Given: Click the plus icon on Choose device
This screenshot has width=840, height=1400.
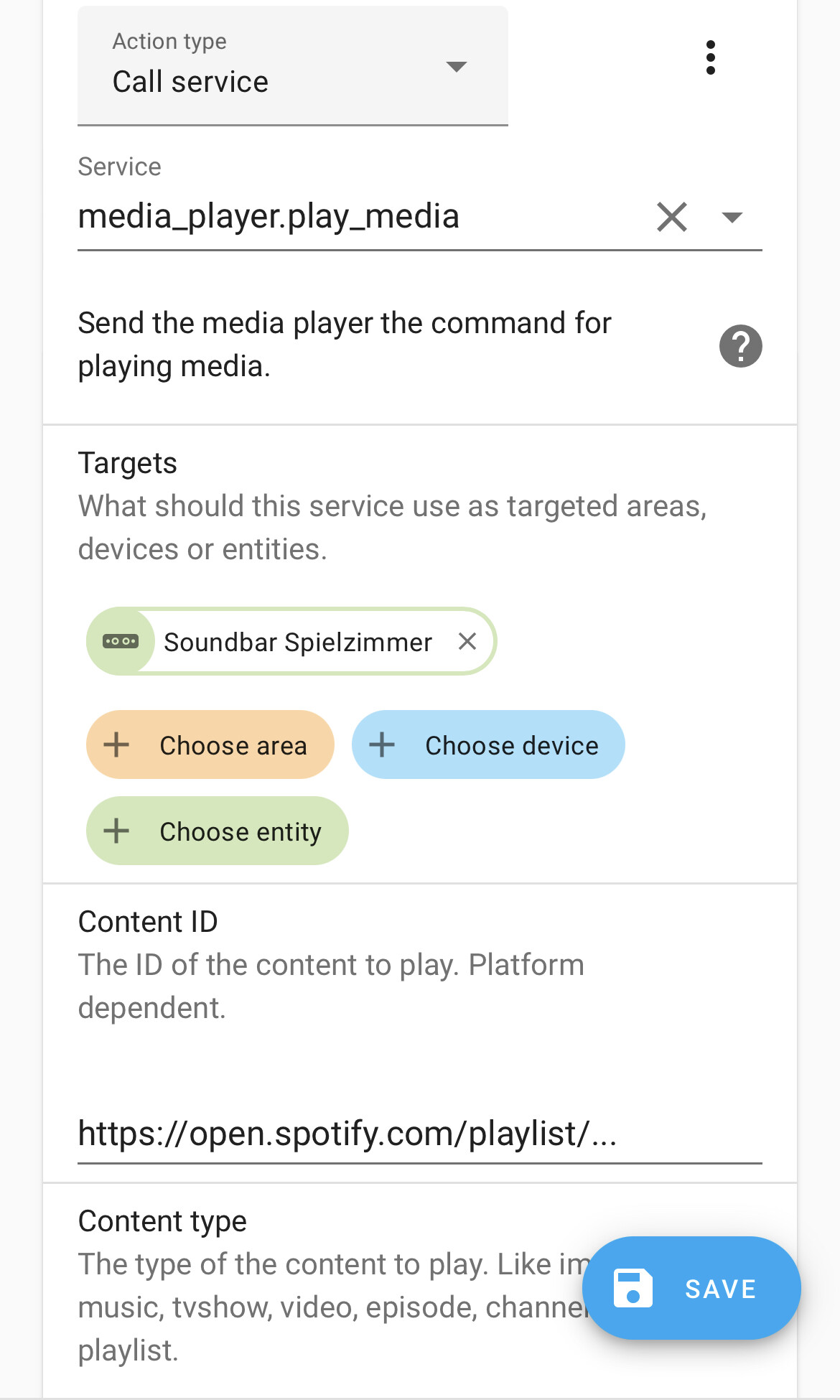Looking at the screenshot, I should click(x=381, y=745).
